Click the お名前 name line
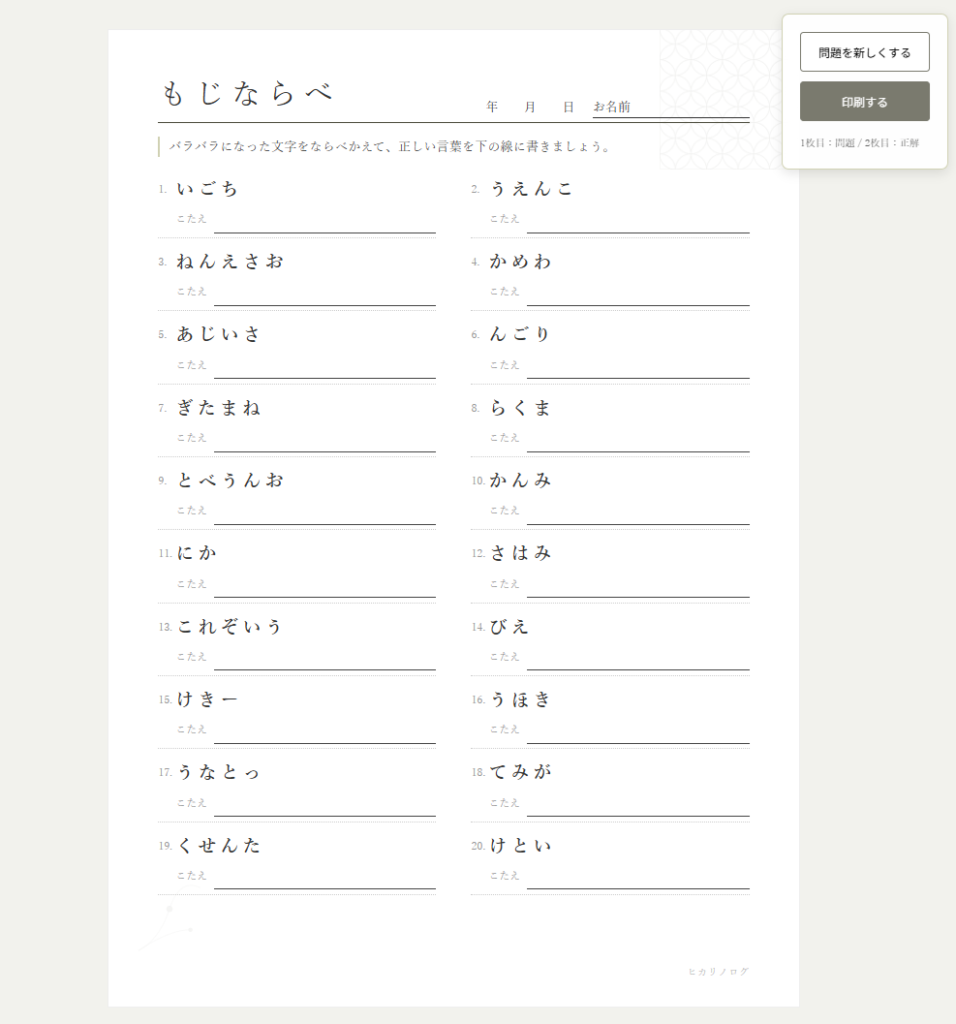The height and width of the screenshot is (1024, 956). (x=670, y=108)
